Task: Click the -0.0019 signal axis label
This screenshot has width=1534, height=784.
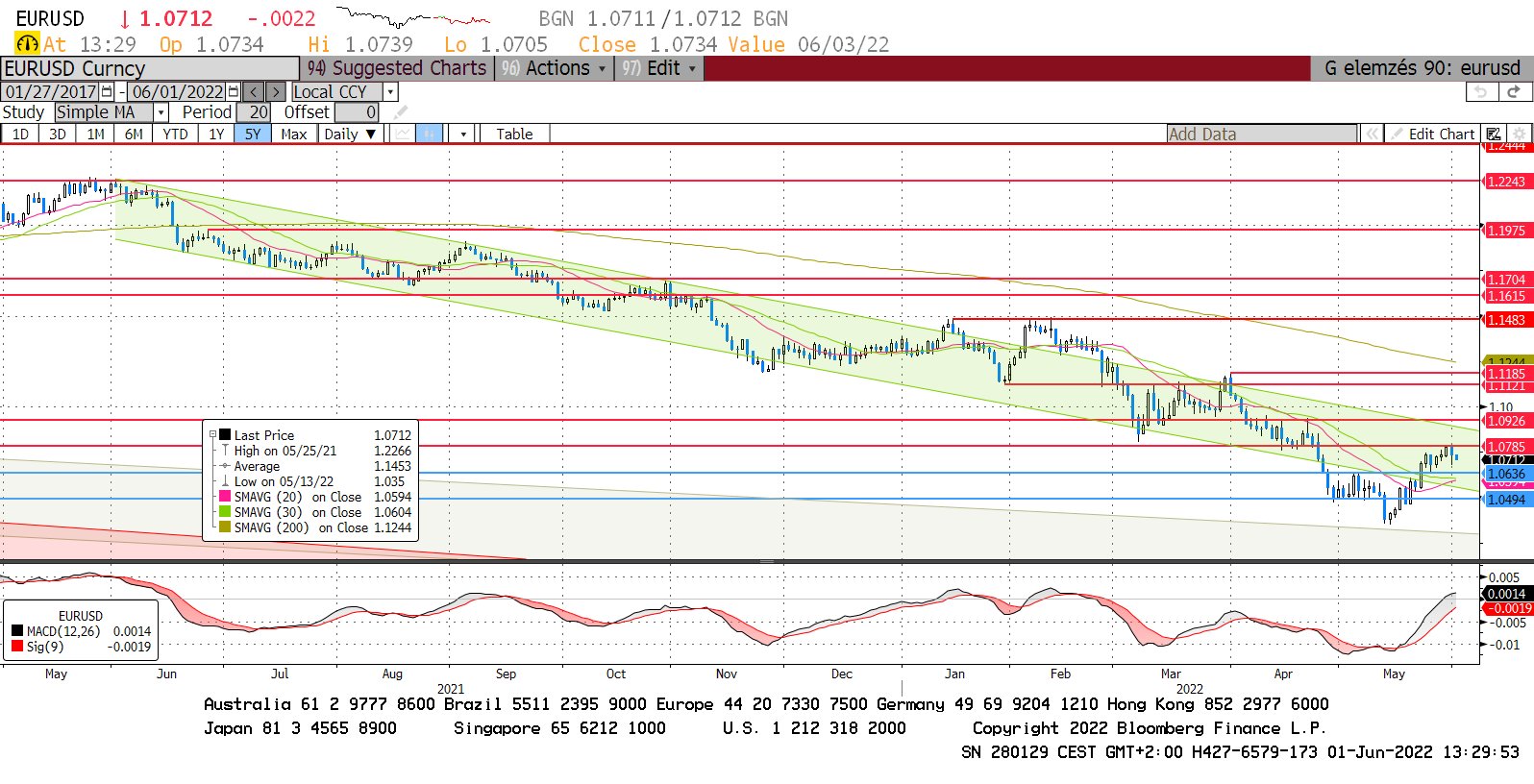Action: pos(1508,608)
